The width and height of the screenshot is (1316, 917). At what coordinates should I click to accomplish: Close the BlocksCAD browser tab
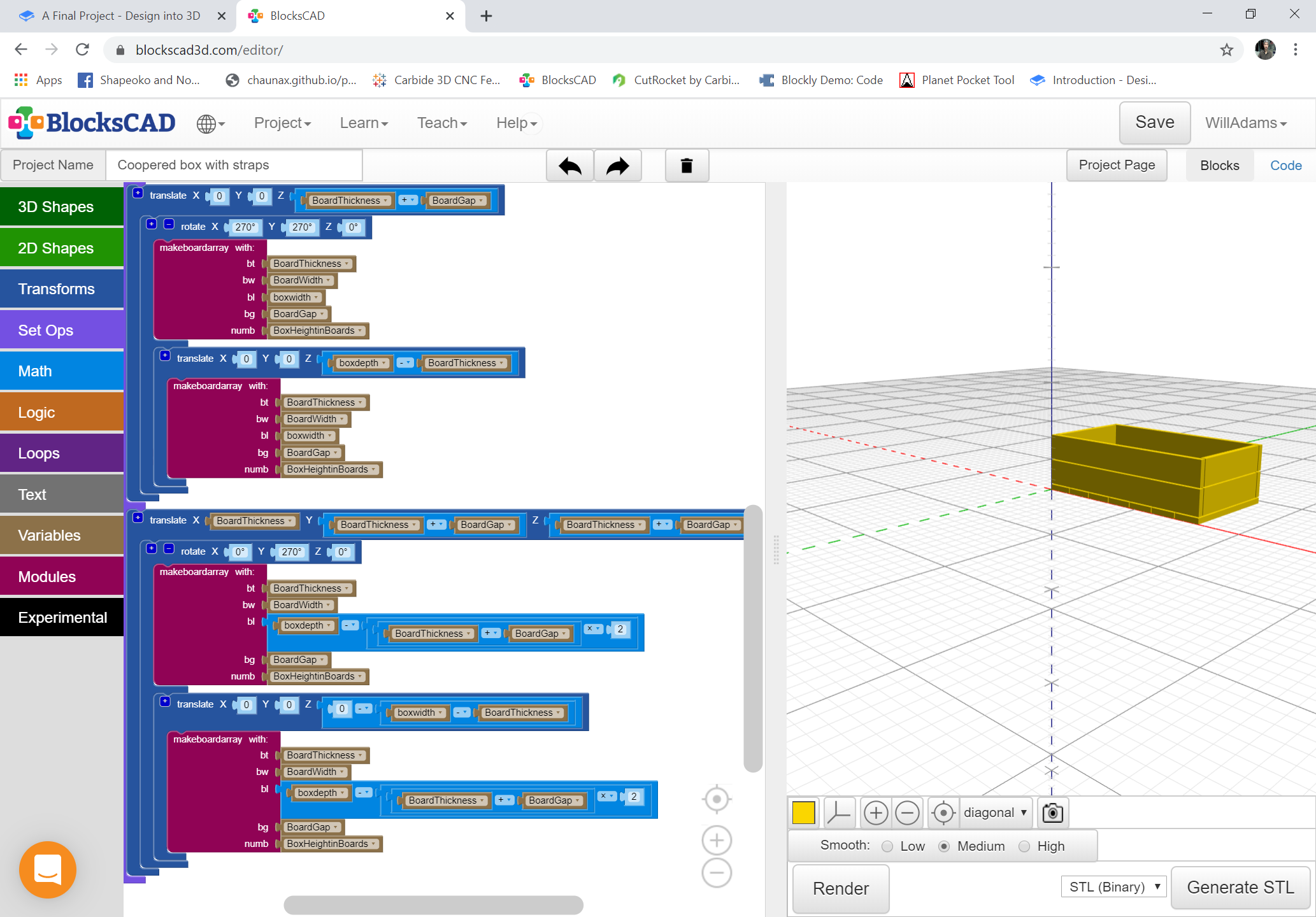pos(450,16)
